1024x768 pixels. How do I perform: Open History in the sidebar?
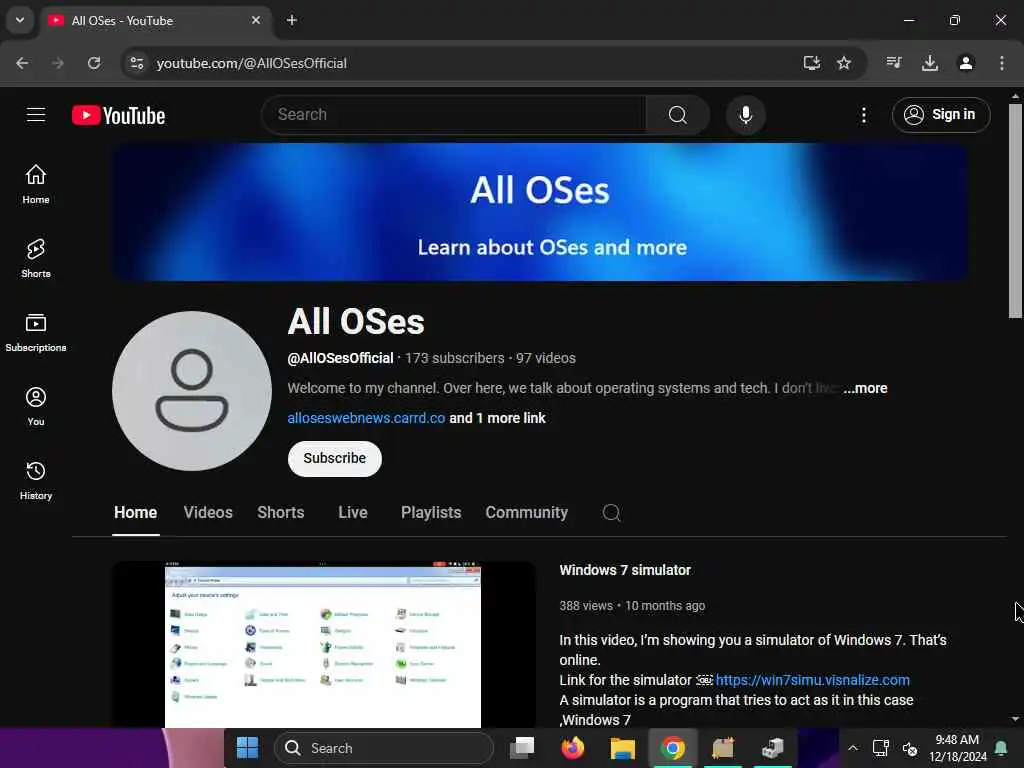click(36, 480)
